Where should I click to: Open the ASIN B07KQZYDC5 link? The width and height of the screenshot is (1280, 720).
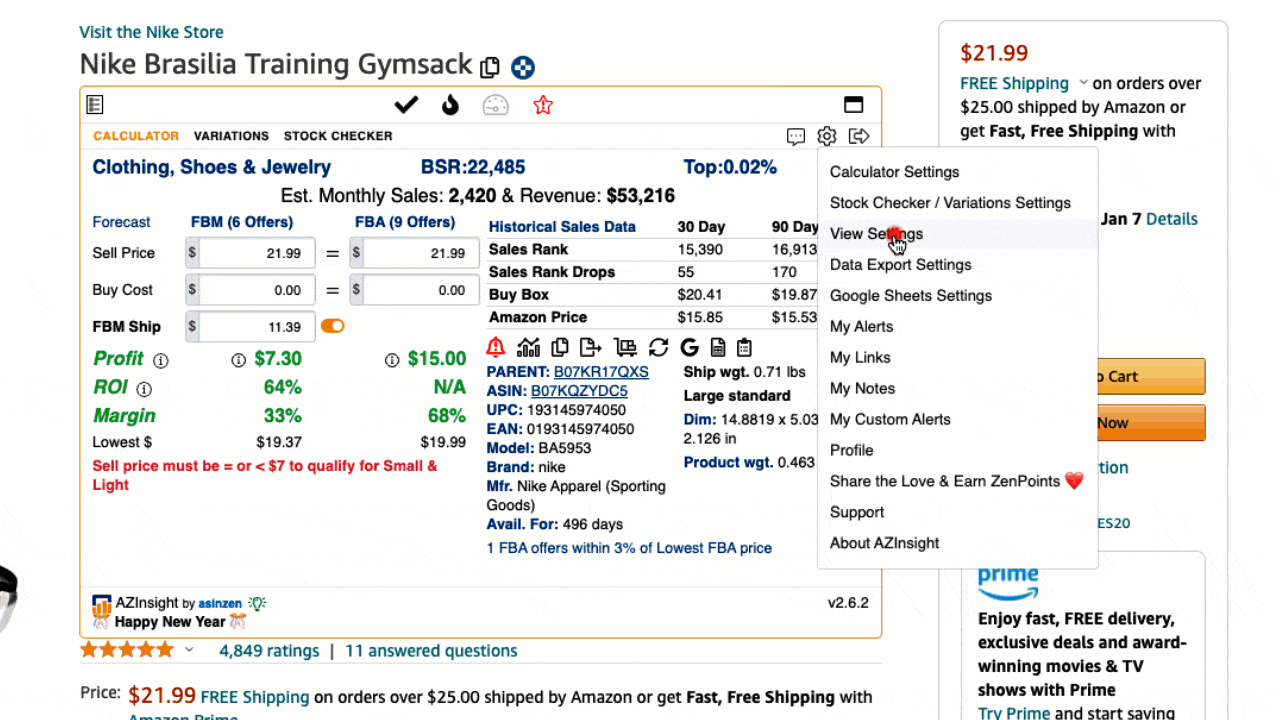(579, 391)
